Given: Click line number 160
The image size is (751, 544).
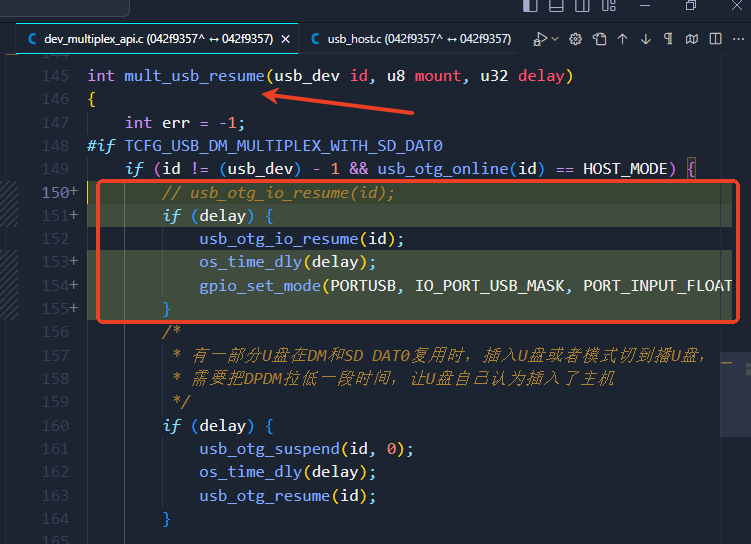Looking at the screenshot, I should coord(55,425).
